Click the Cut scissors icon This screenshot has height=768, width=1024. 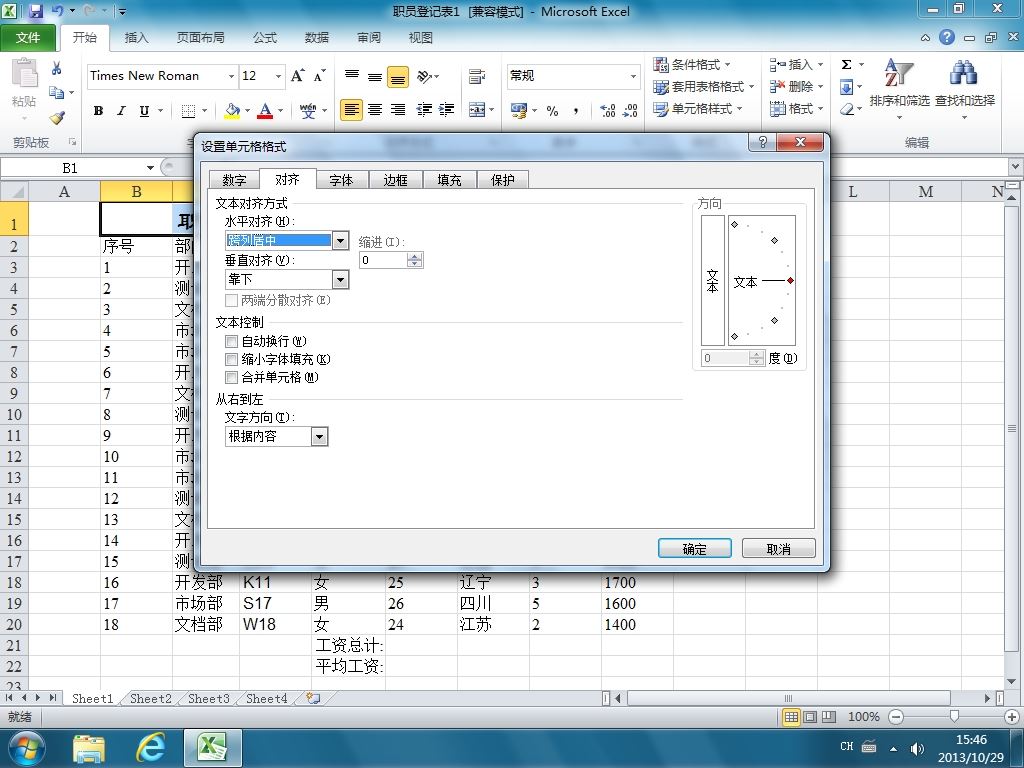click(57, 68)
